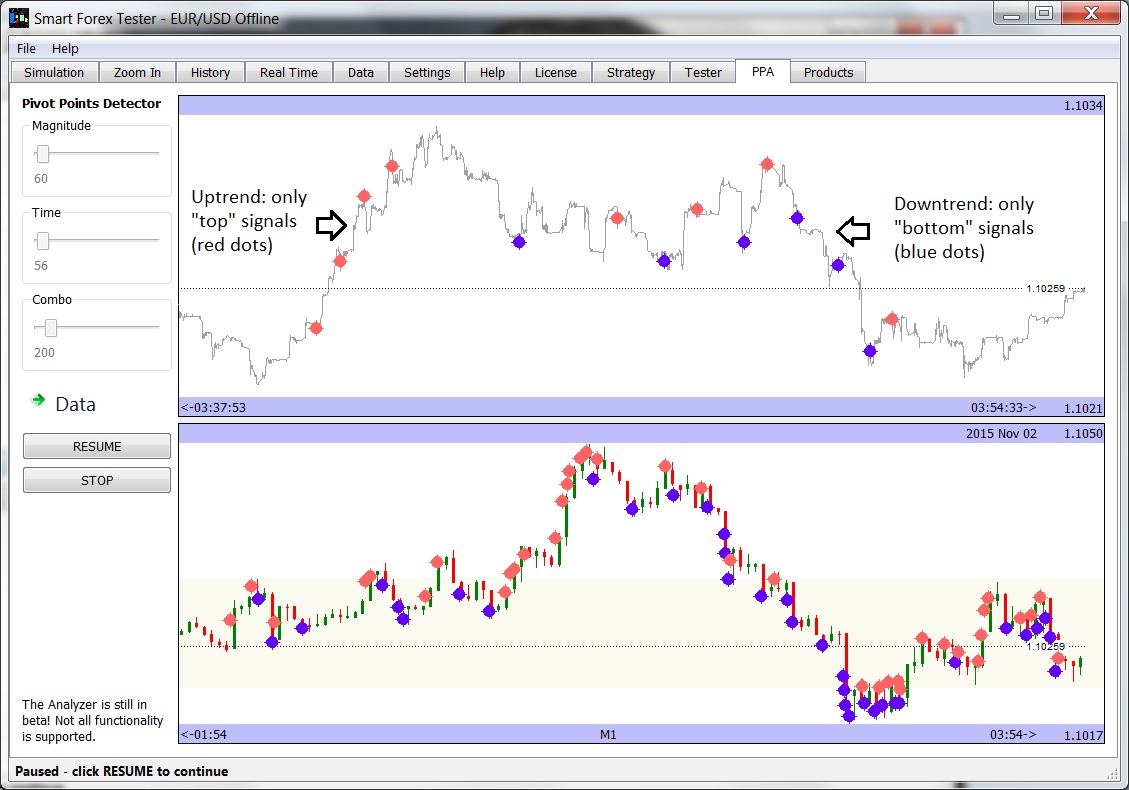
Task: Open the History tab
Action: 210,73
